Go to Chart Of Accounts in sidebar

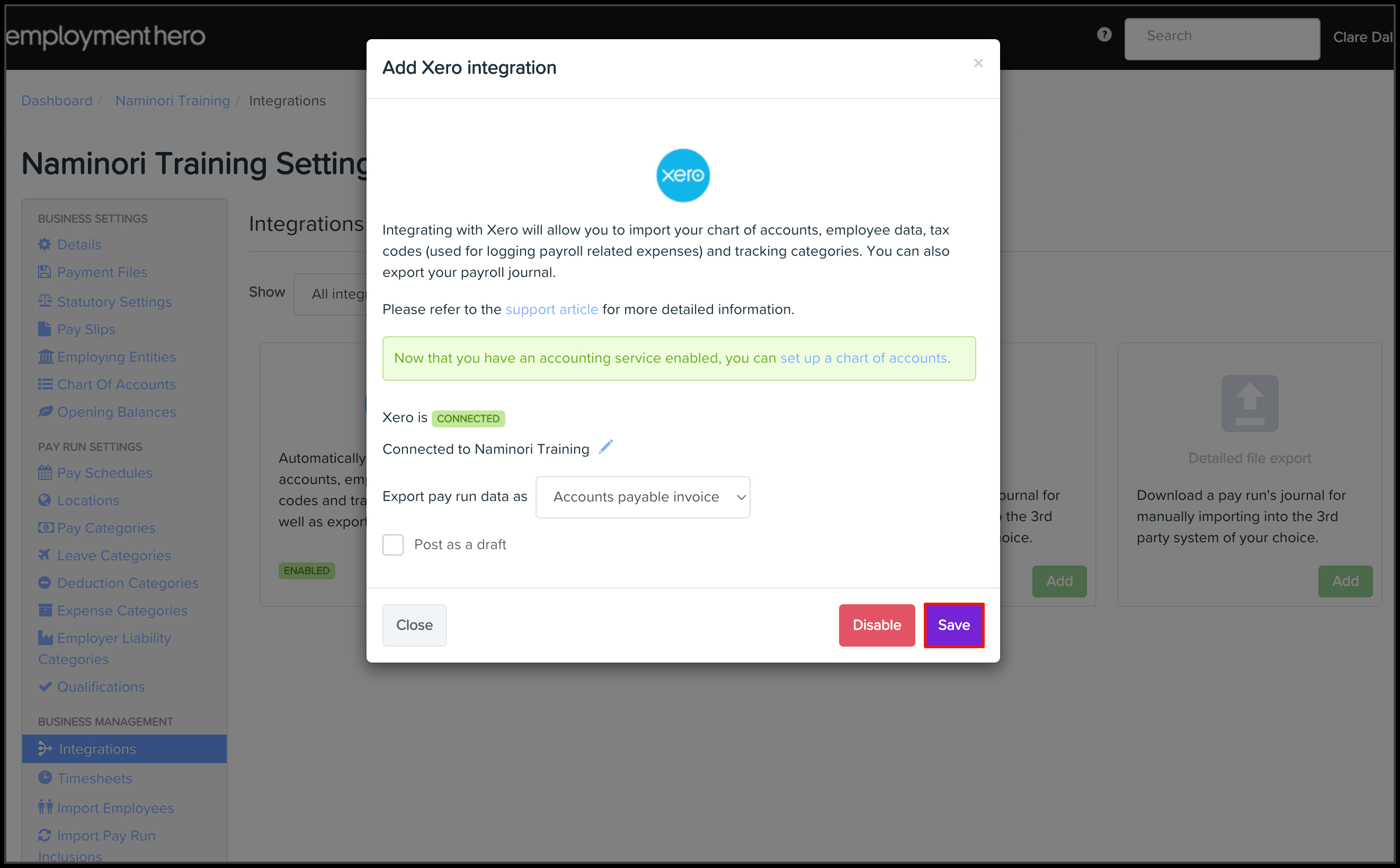click(x=116, y=384)
